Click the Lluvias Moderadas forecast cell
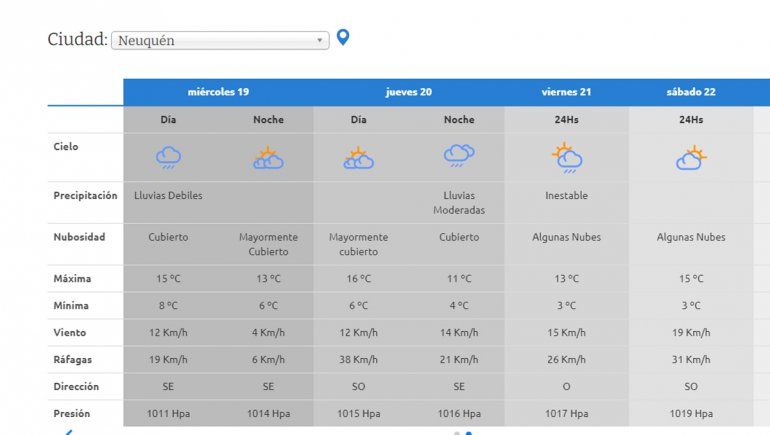Image resolution: width=770 pixels, height=435 pixels. click(x=459, y=203)
